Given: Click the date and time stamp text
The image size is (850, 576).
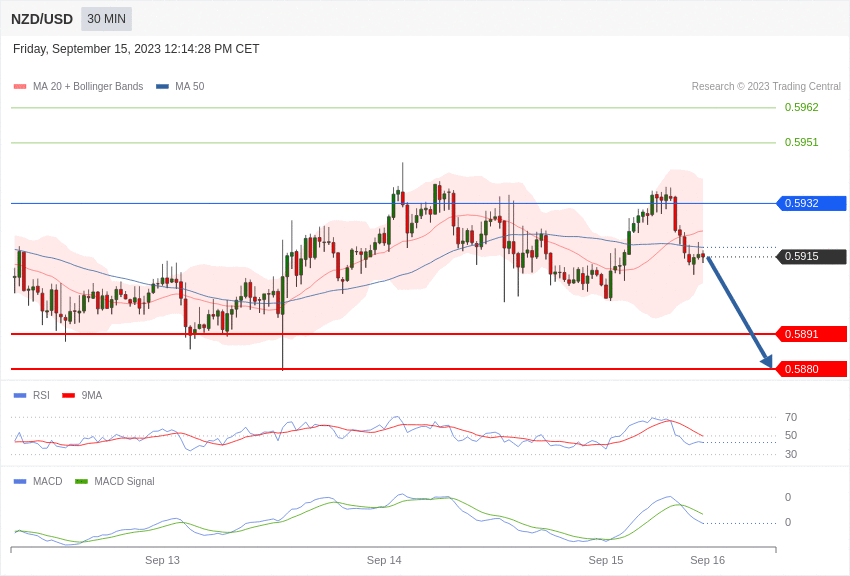Looking at the screenshot, I should (136, 49).
